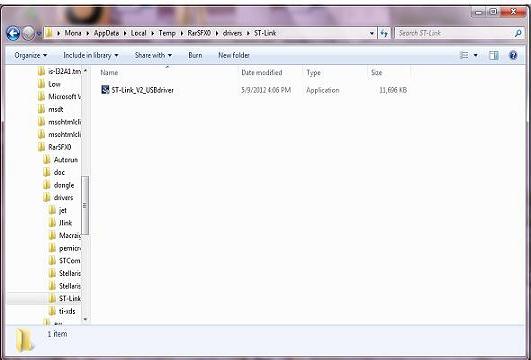This screenshot has width=531, height=360.
Task: Select the doc folder in tree
Action: point(59,172)
